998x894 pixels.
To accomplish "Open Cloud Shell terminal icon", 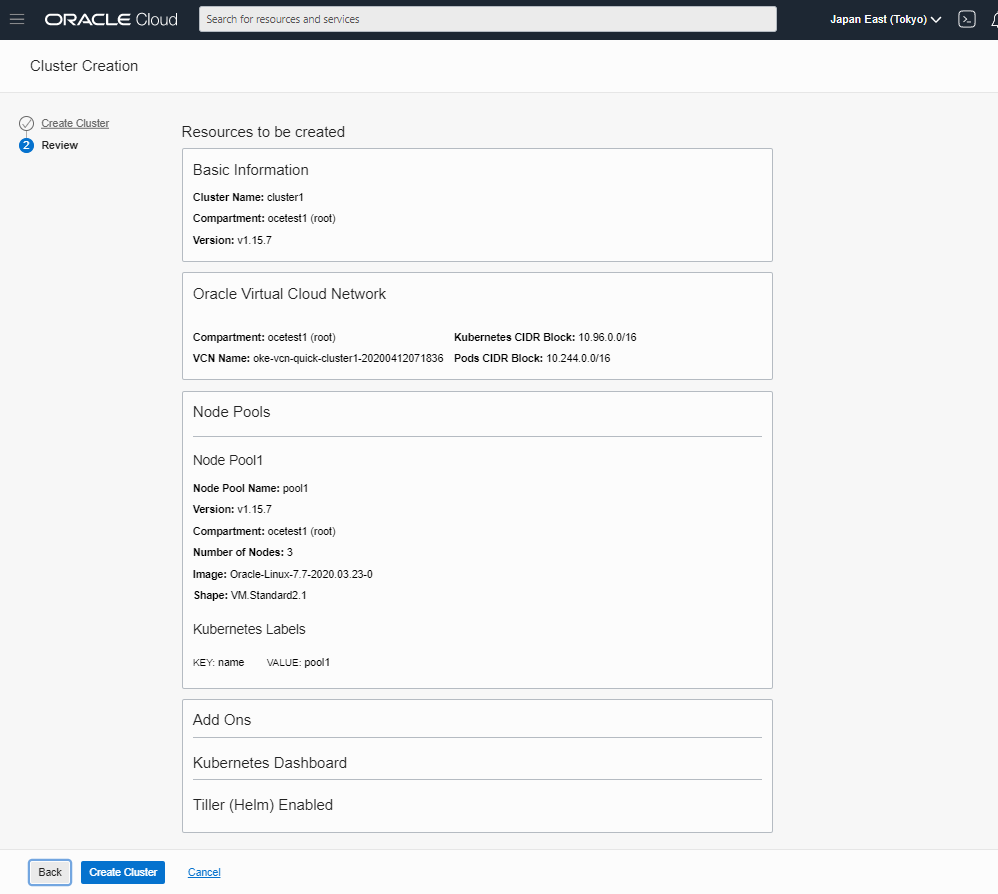I will coord(966,19).
